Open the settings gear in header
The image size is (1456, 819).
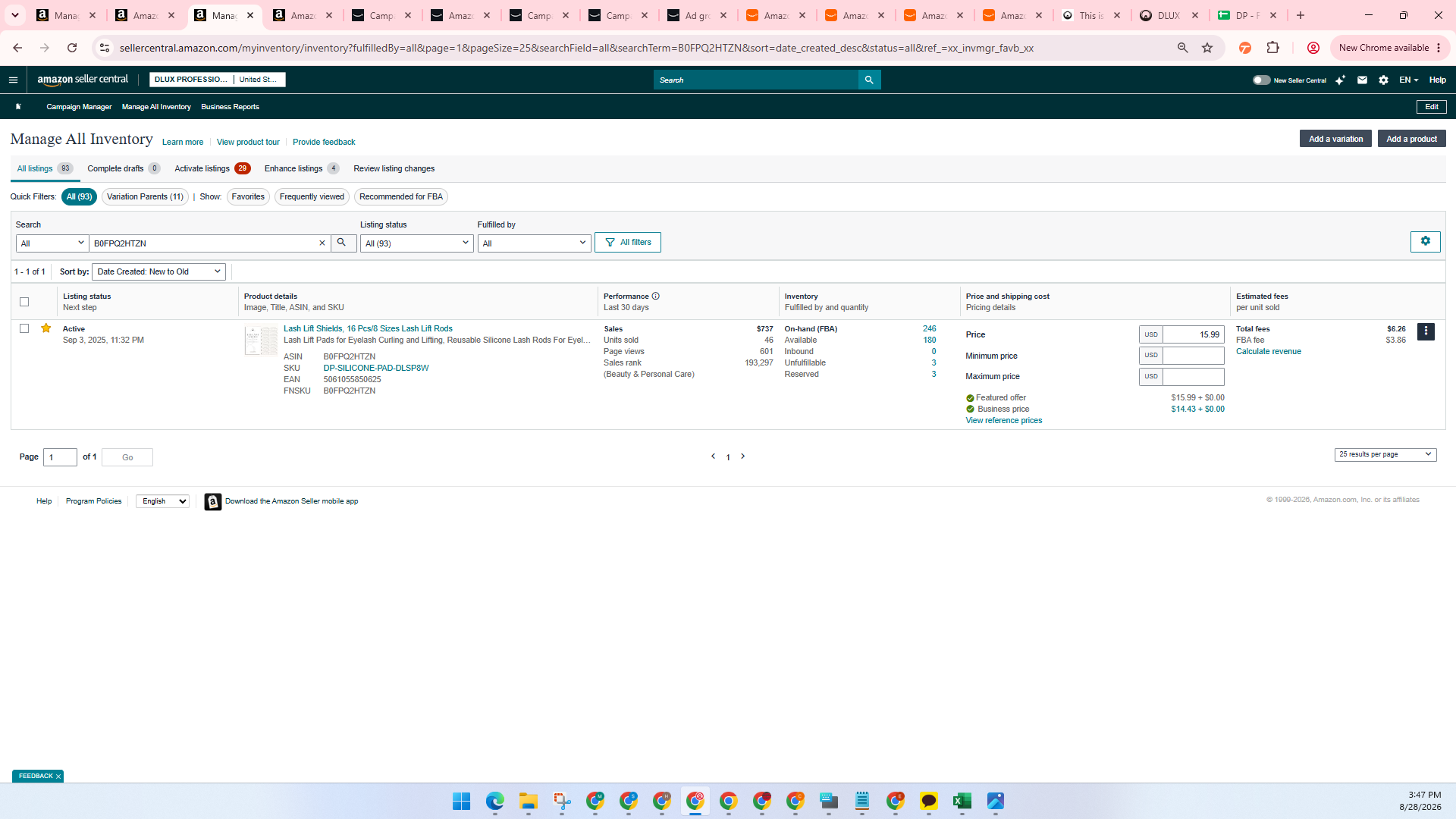tap(1383, 80)
